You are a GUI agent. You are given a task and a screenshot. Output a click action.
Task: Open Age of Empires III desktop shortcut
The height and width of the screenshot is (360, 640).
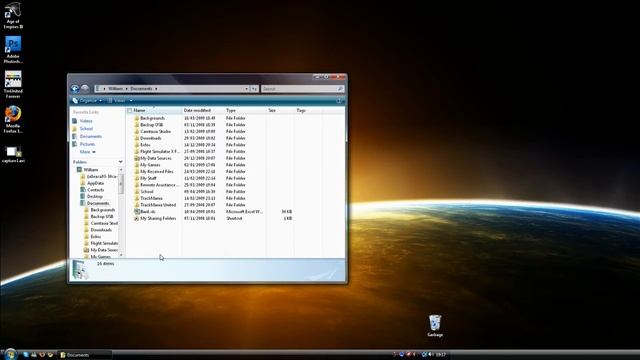13,15
